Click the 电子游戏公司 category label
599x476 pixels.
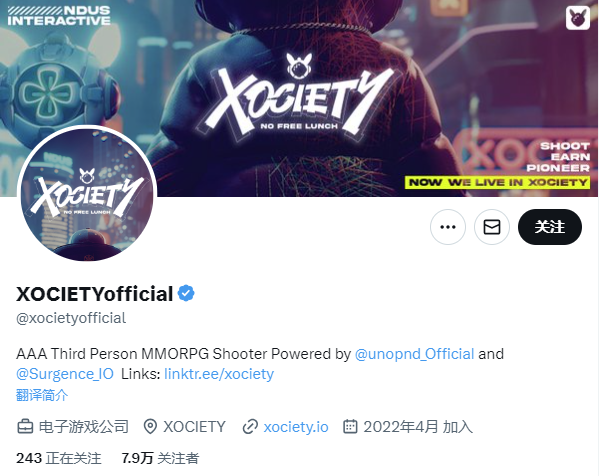(x=84, y=427)
